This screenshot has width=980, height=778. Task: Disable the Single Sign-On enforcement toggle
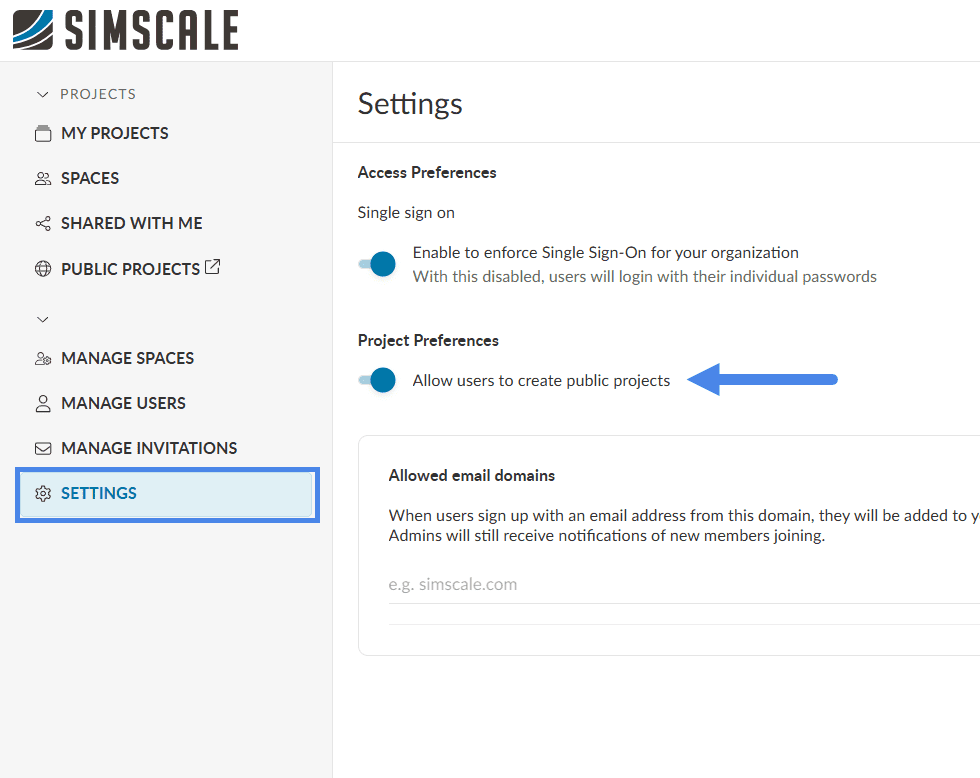point(379,264)
